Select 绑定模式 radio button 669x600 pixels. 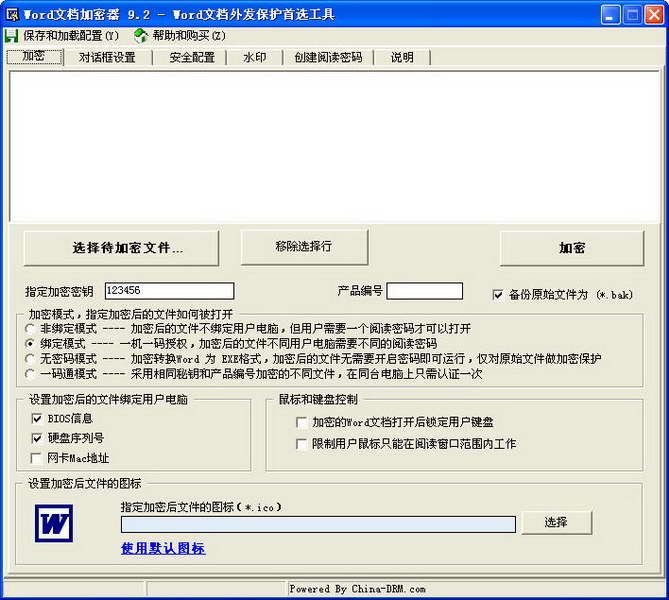(30, 344)
